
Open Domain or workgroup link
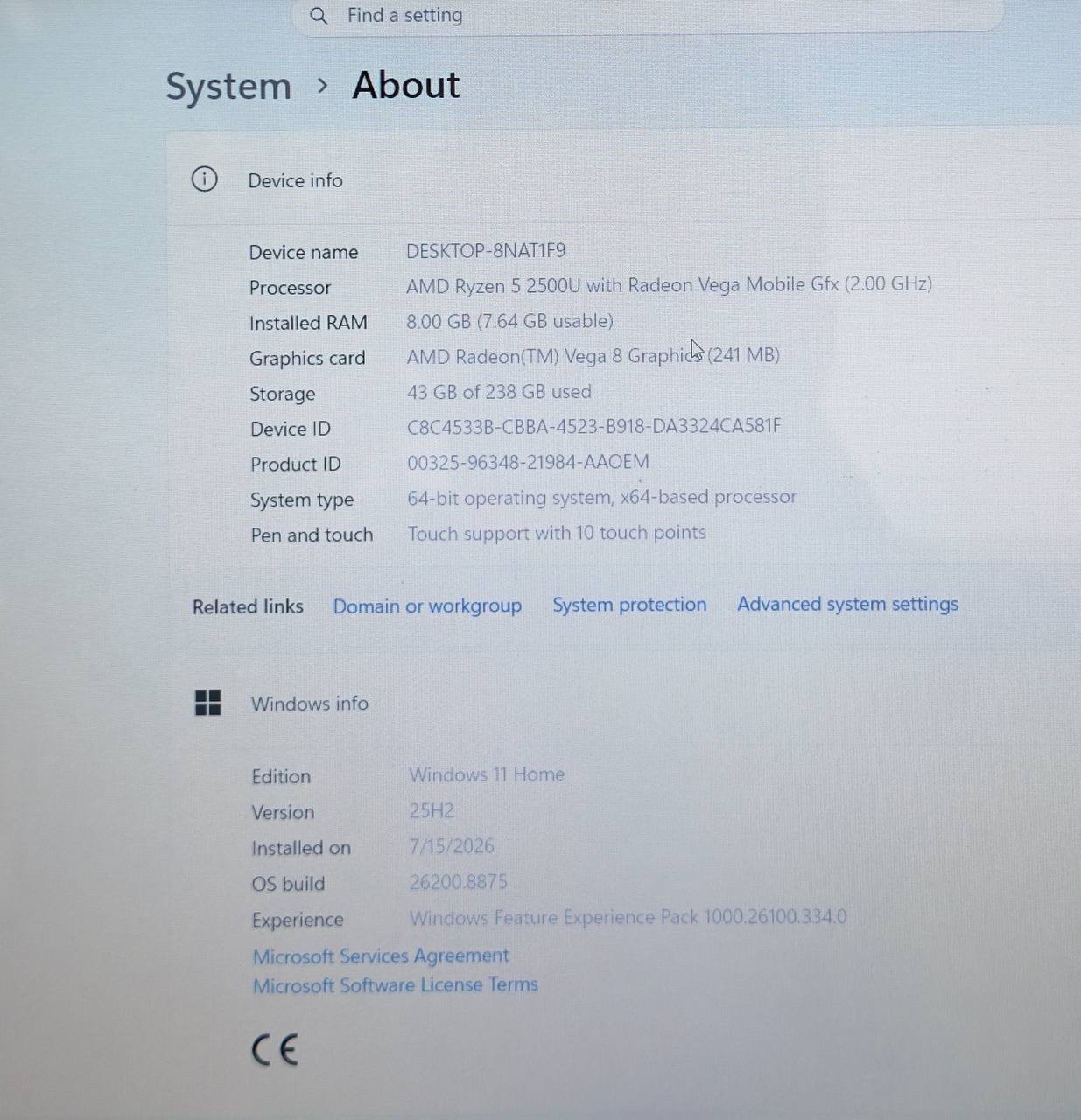point(427,606)
